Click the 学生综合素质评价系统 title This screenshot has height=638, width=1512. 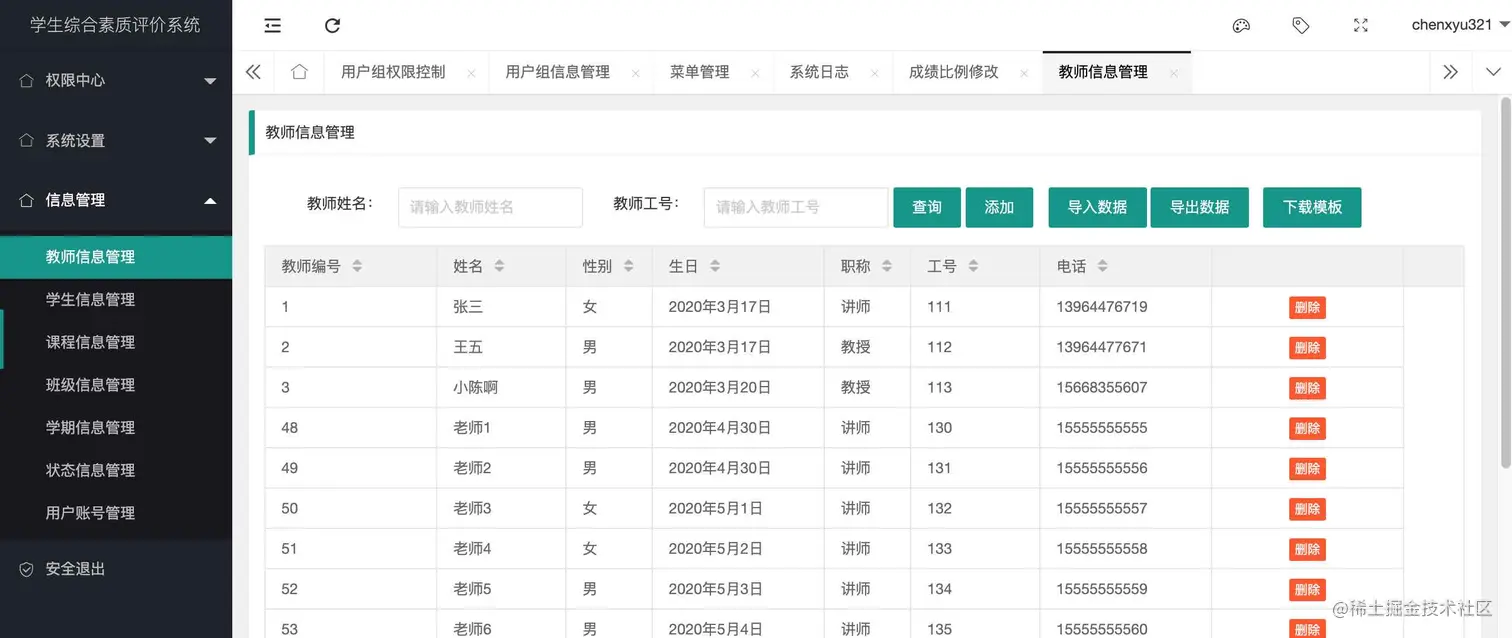point(116,25)
